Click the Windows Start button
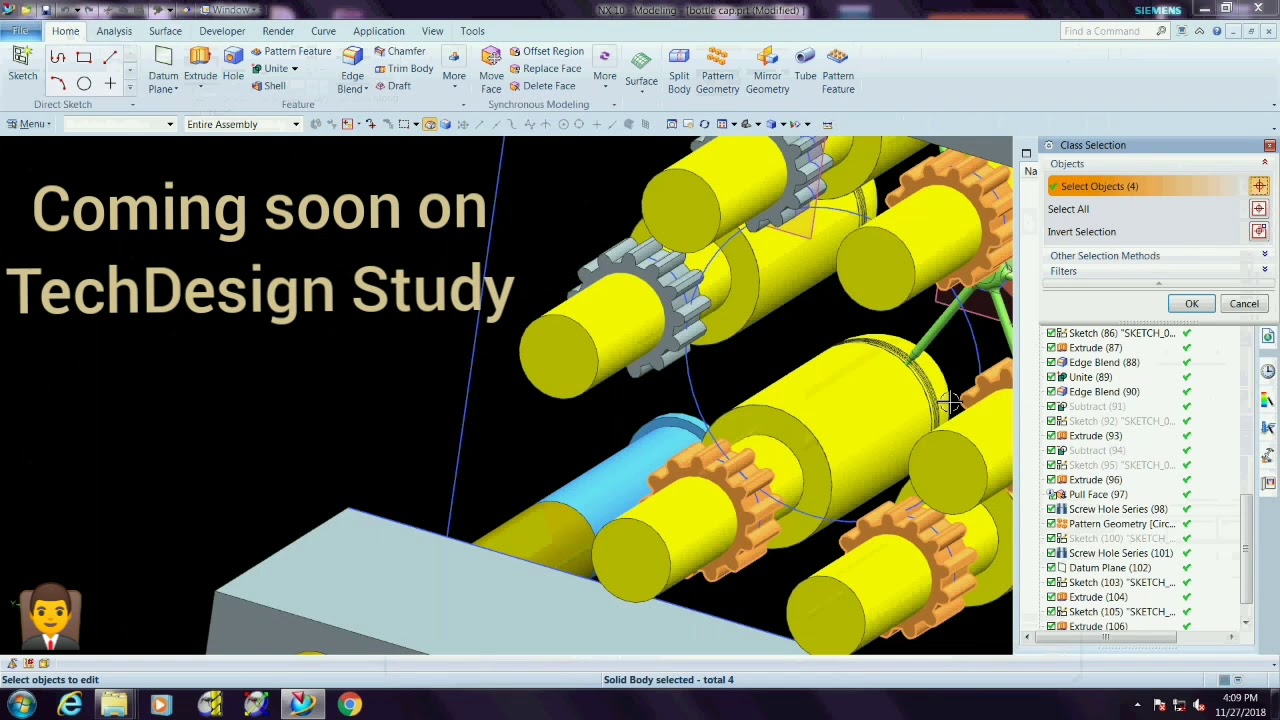The image size is (1280, 720). tap(21, 704)
